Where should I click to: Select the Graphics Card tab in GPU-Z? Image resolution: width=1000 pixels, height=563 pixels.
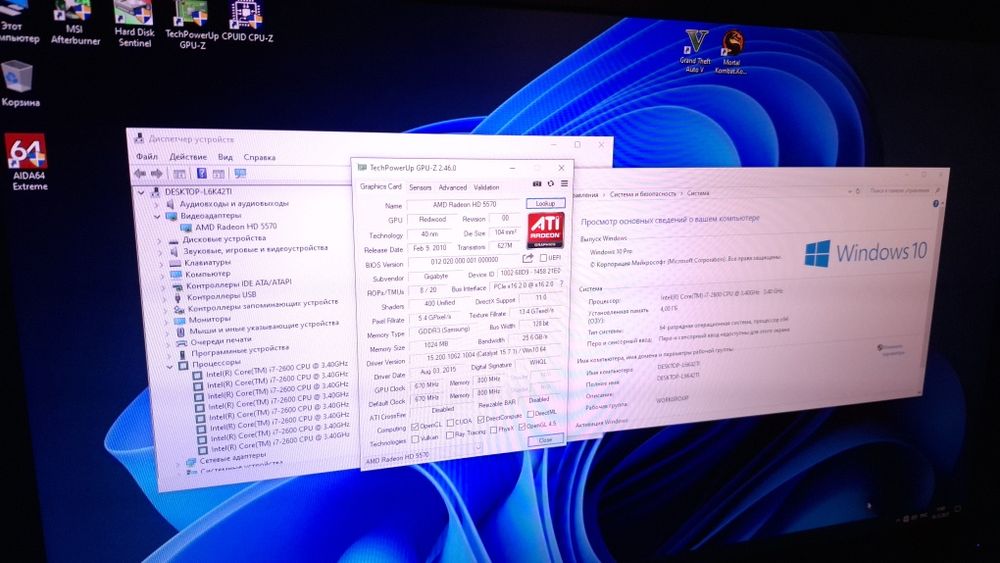click(381, 186)
